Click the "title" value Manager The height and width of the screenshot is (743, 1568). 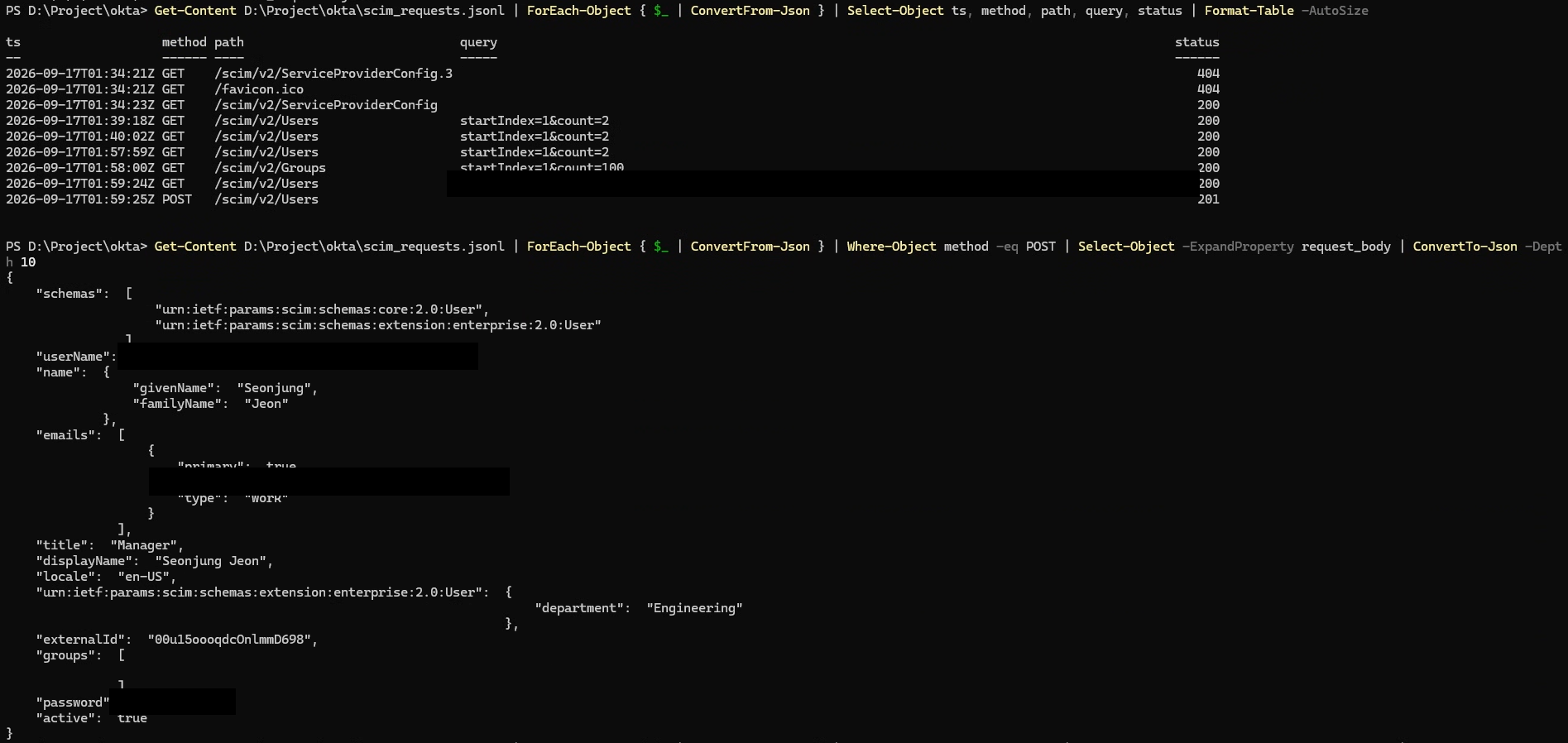[x=146, y=545]
